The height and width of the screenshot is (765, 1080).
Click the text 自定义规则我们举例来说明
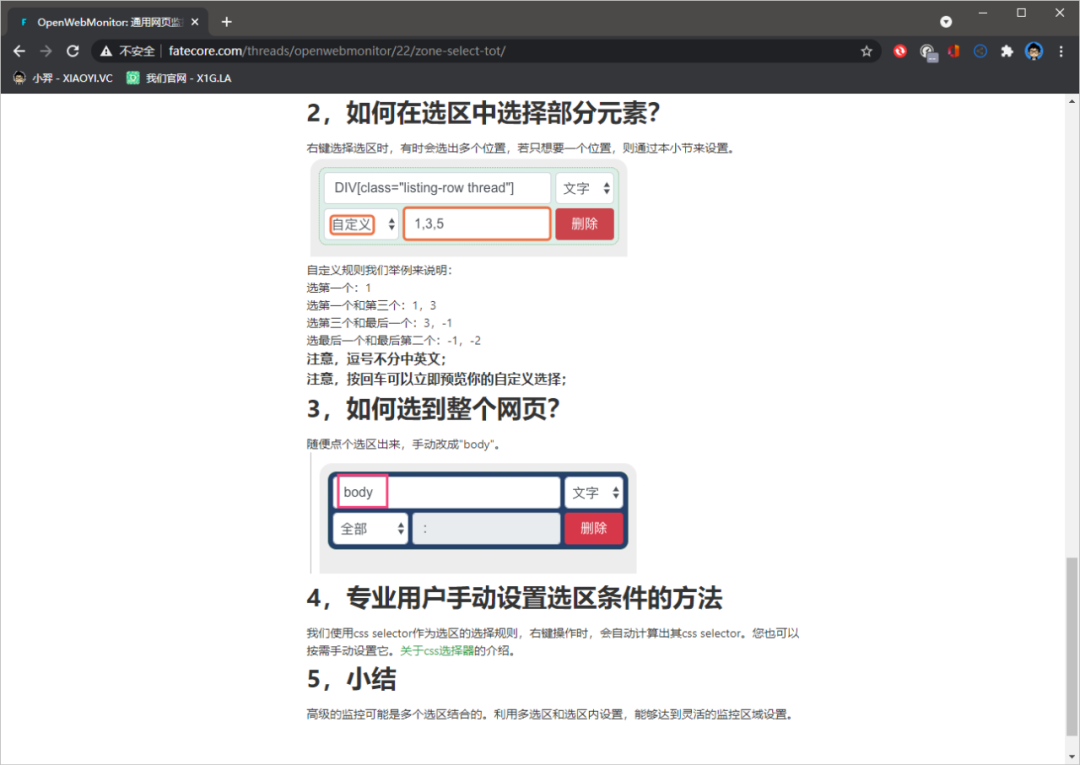point(380,270)
